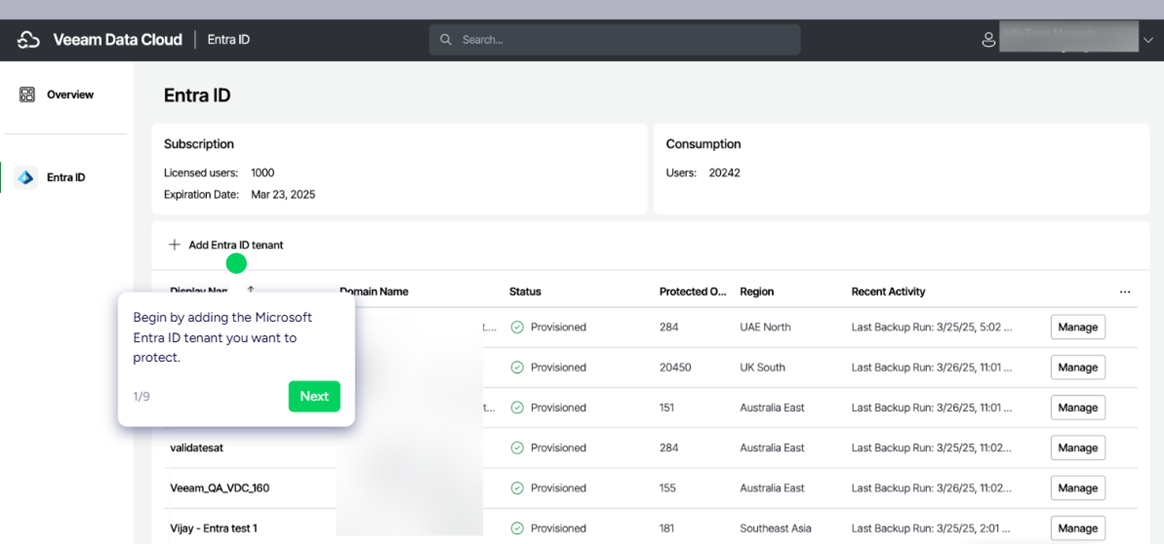Click the 20450 protected objects value

coord(674,367)
